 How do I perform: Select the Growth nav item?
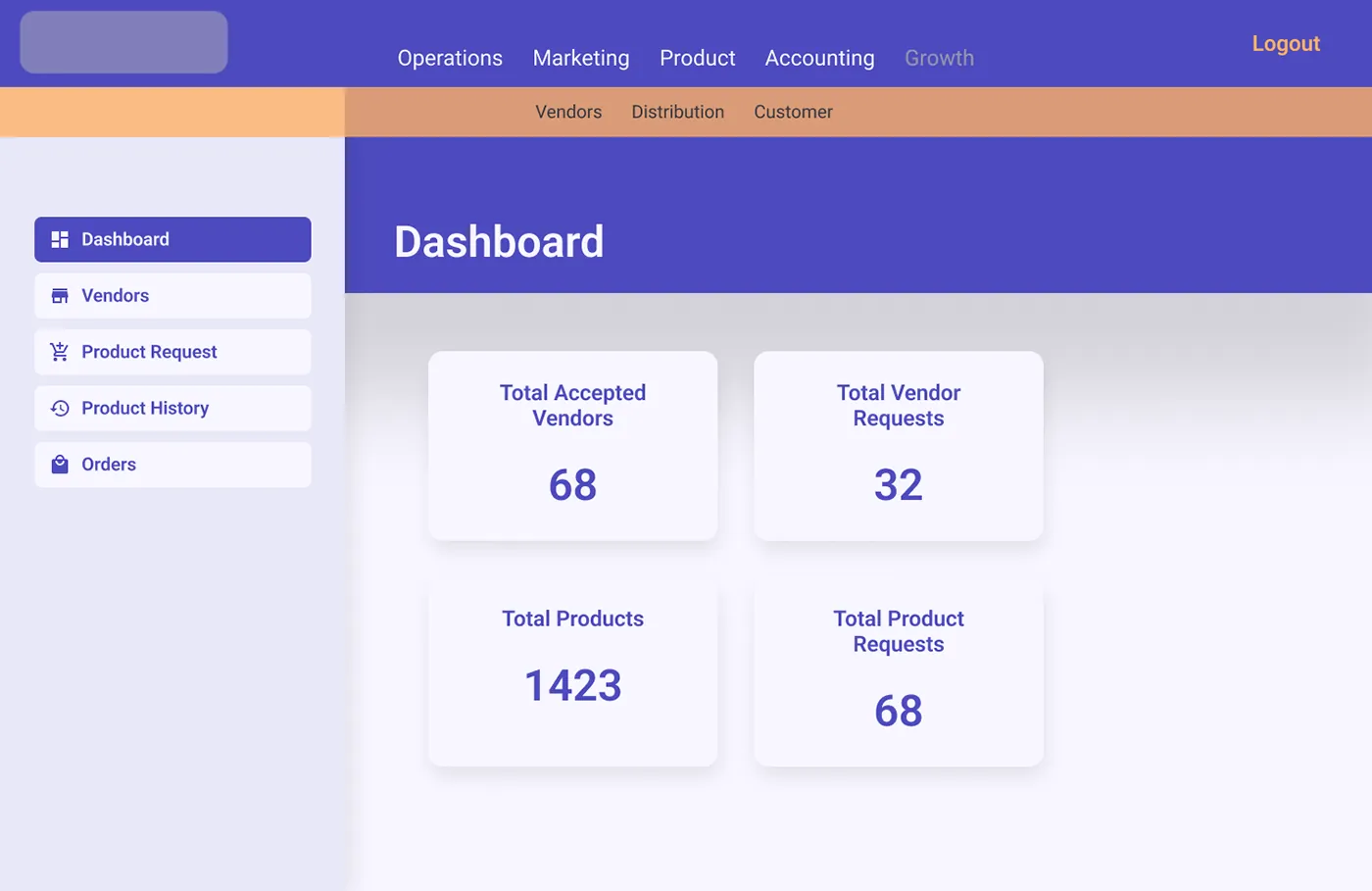(940, 58)
